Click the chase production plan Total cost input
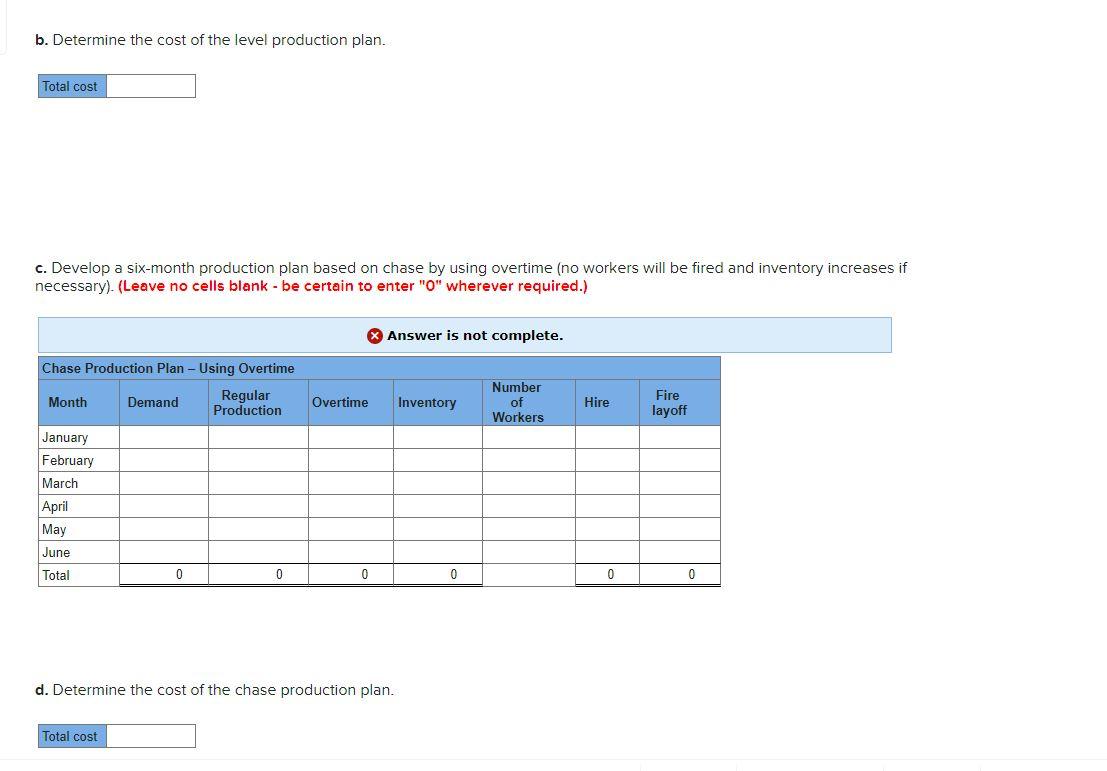This screenshot has height=771, width=1107. click(x=151, y=736)
